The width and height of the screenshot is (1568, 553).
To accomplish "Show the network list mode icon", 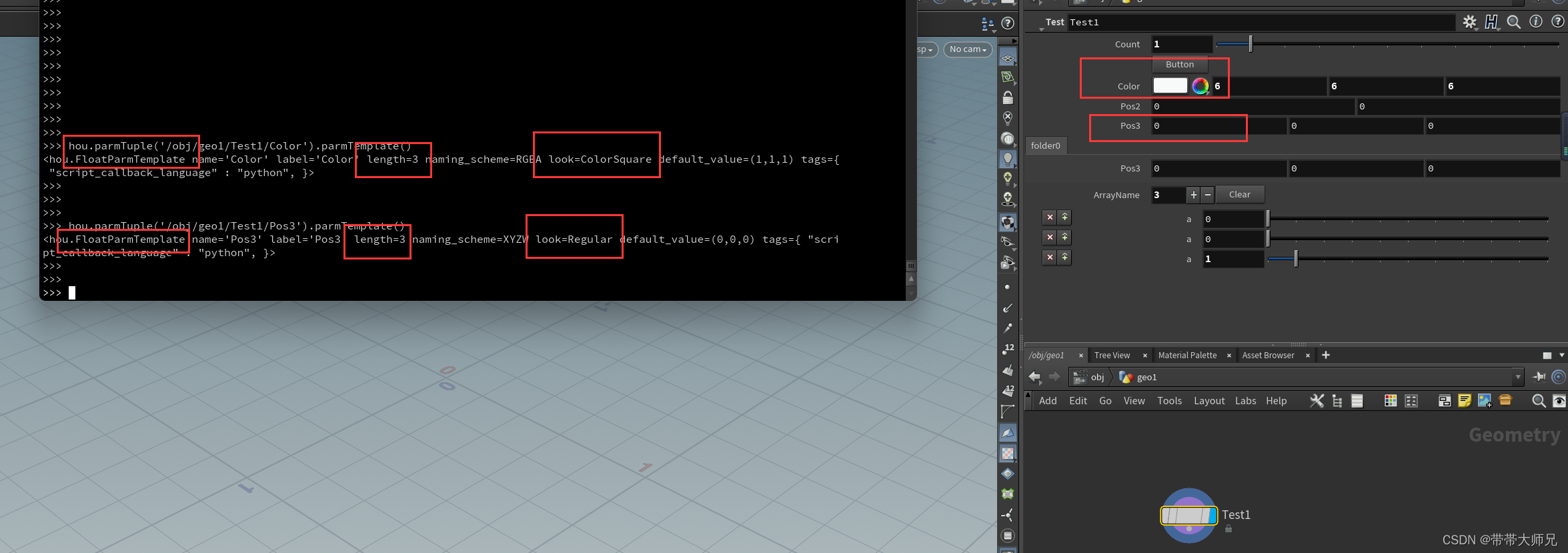I will pos(1357,401).
